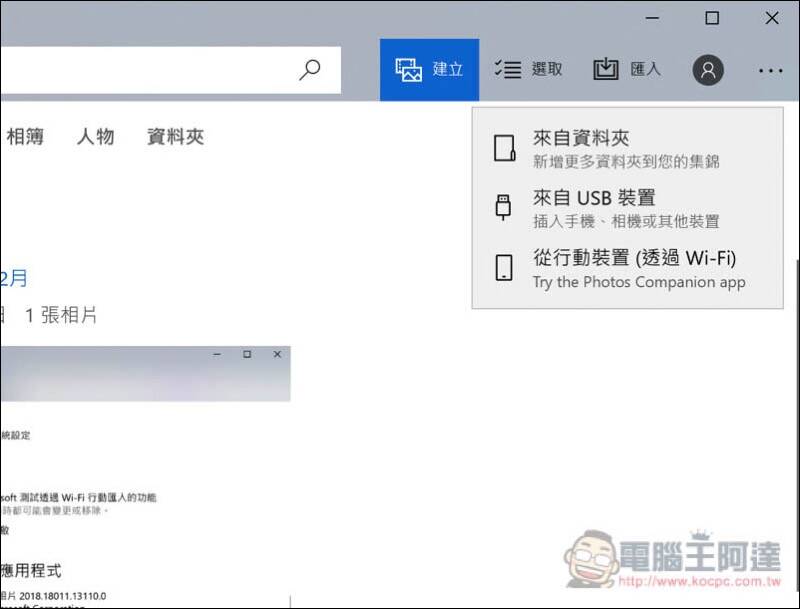Choose 來自資料夾 import from folder
This screenshot has height=609, width=800.
click(628, 148)
